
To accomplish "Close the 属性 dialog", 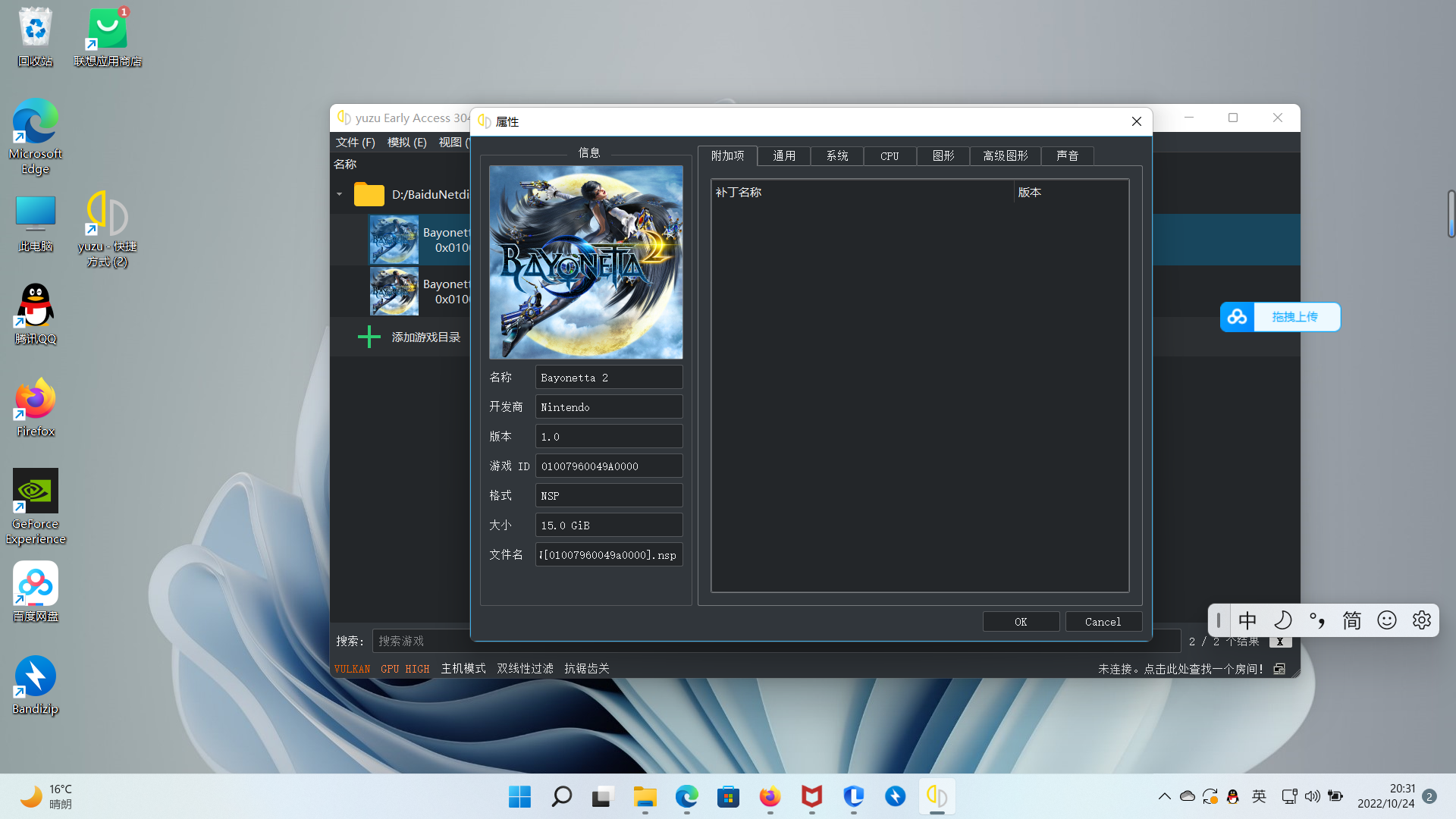I will click(1136, 121).
